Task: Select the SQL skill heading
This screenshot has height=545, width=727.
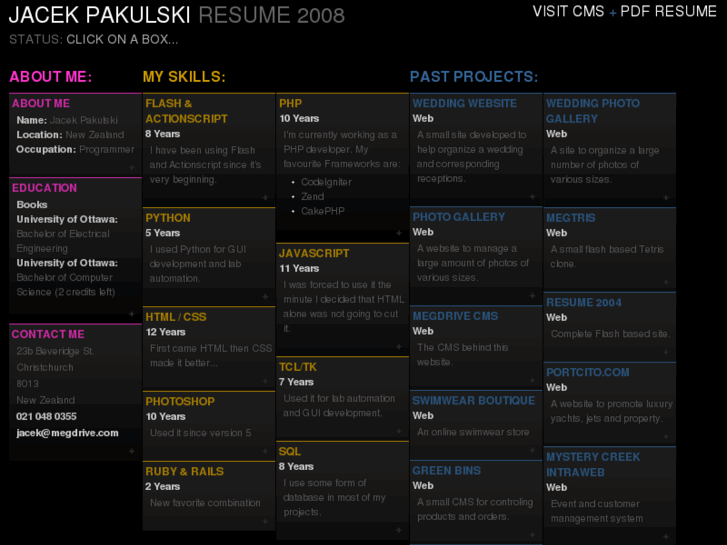Action: coord(290,451)
